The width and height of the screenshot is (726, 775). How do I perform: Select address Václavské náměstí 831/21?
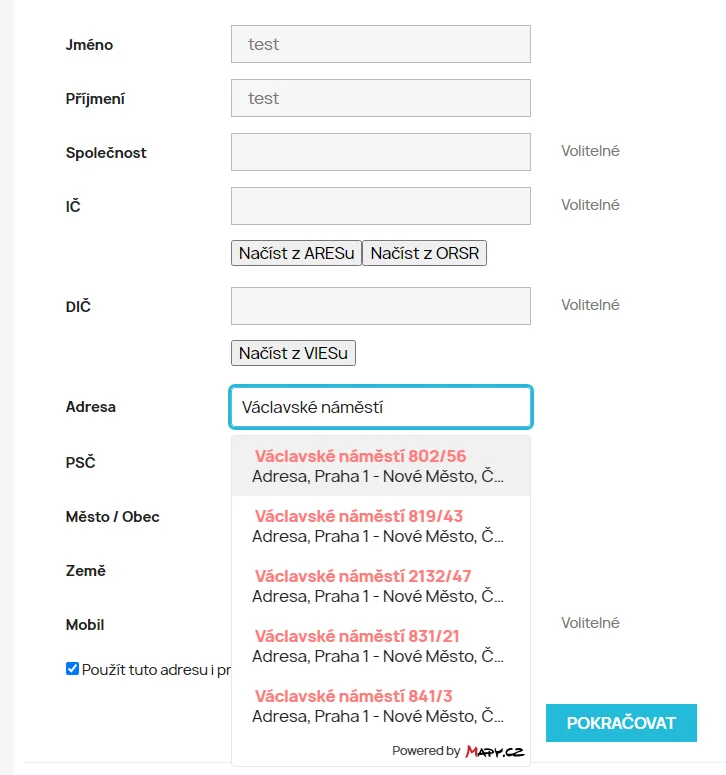[380, 646]
